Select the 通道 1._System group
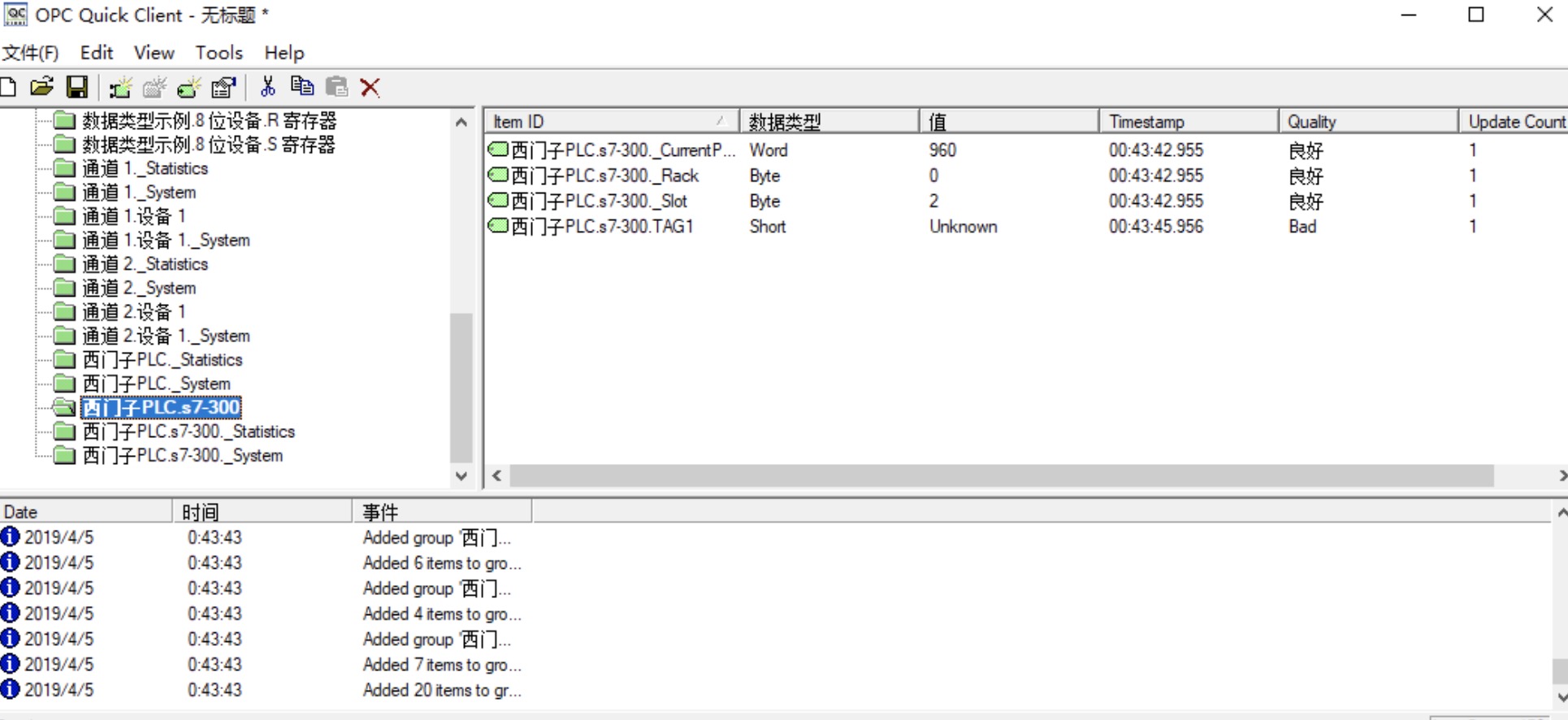The image size is (1568, 720). pos(139,193)
